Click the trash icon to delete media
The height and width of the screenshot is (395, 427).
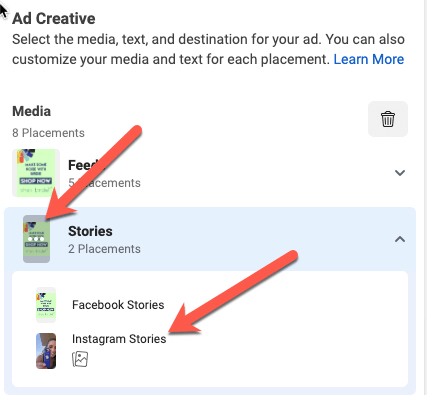pyautogui.click(x=388, y=119)
